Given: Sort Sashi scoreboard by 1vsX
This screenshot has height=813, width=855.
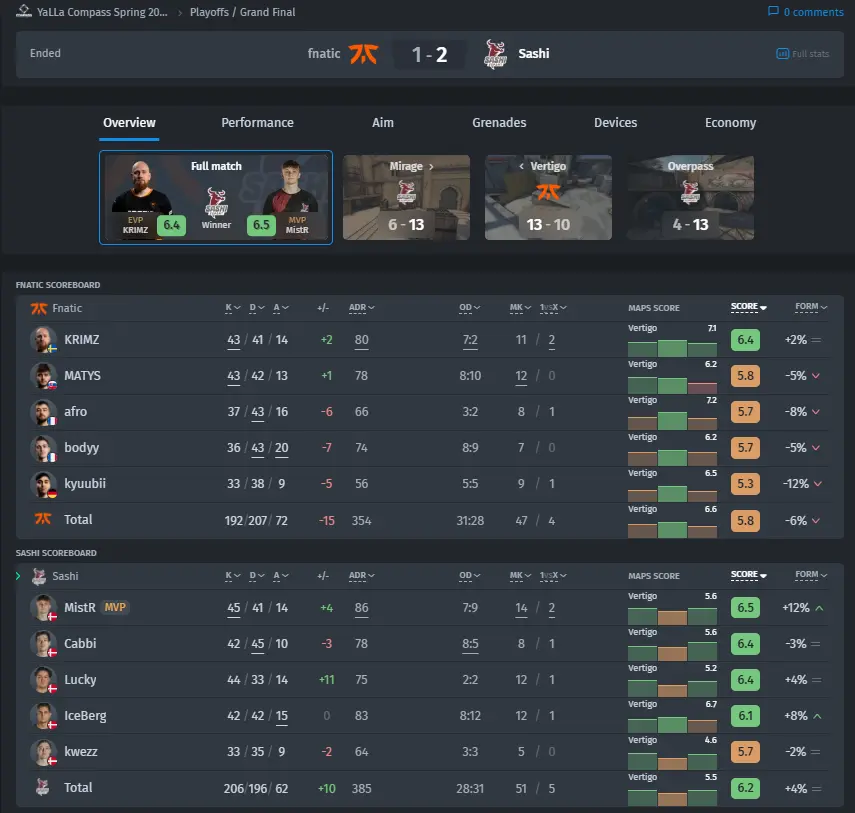Looking at the screenshot, I should (x=553, y=575).
